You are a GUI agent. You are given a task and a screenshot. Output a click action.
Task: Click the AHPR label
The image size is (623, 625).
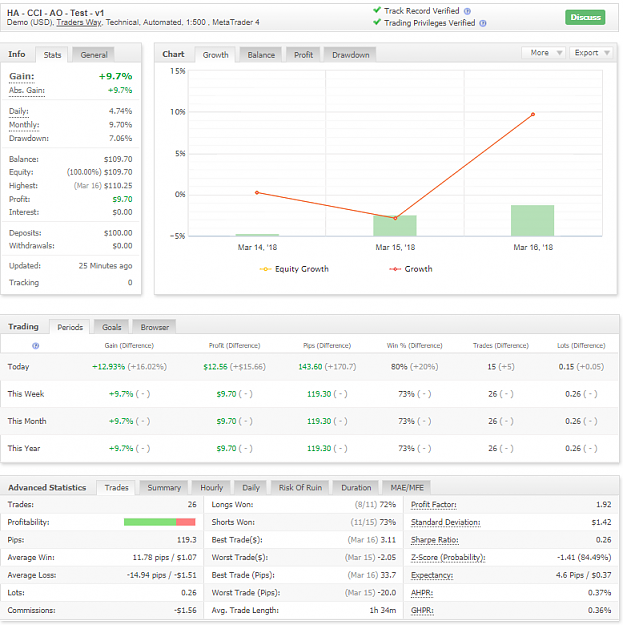pos(422,593)
